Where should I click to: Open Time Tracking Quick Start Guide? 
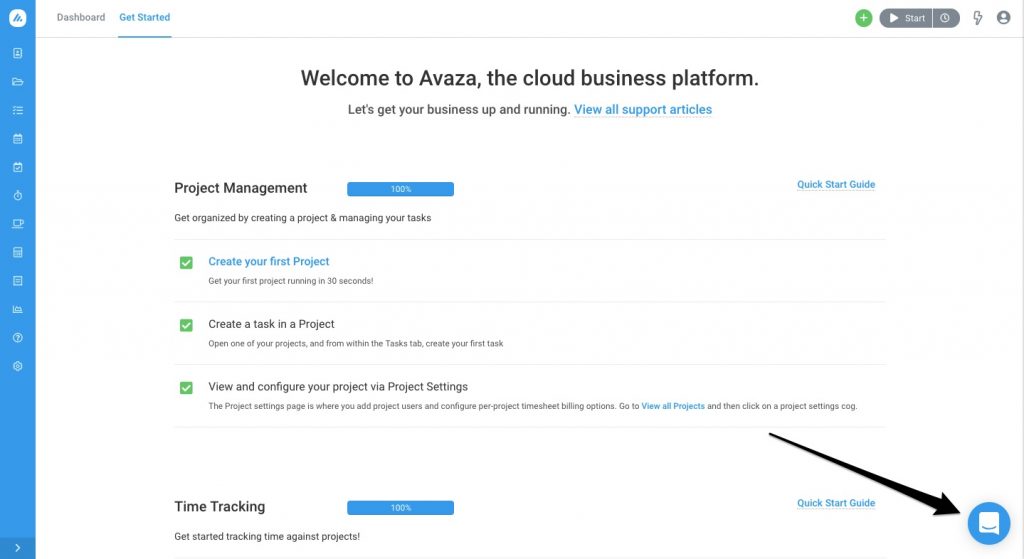[836, 503]
